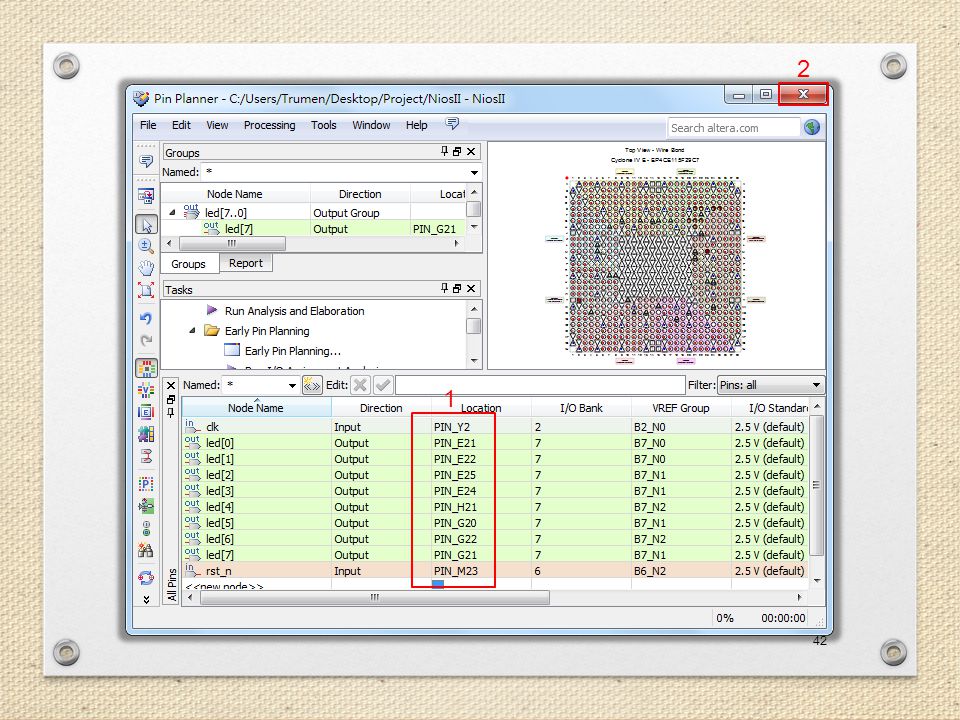The width and height of the screenshot is (960, 720).
Task: Click the fit-in-window zoom icon
Action: (146, 289)
